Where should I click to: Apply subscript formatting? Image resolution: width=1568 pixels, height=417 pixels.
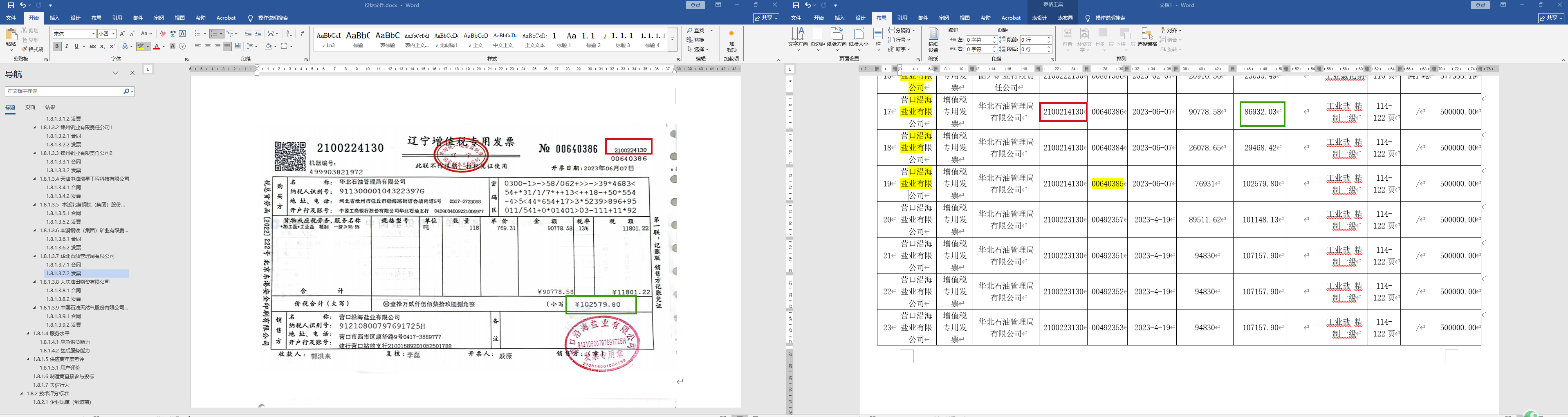point(102,46)
